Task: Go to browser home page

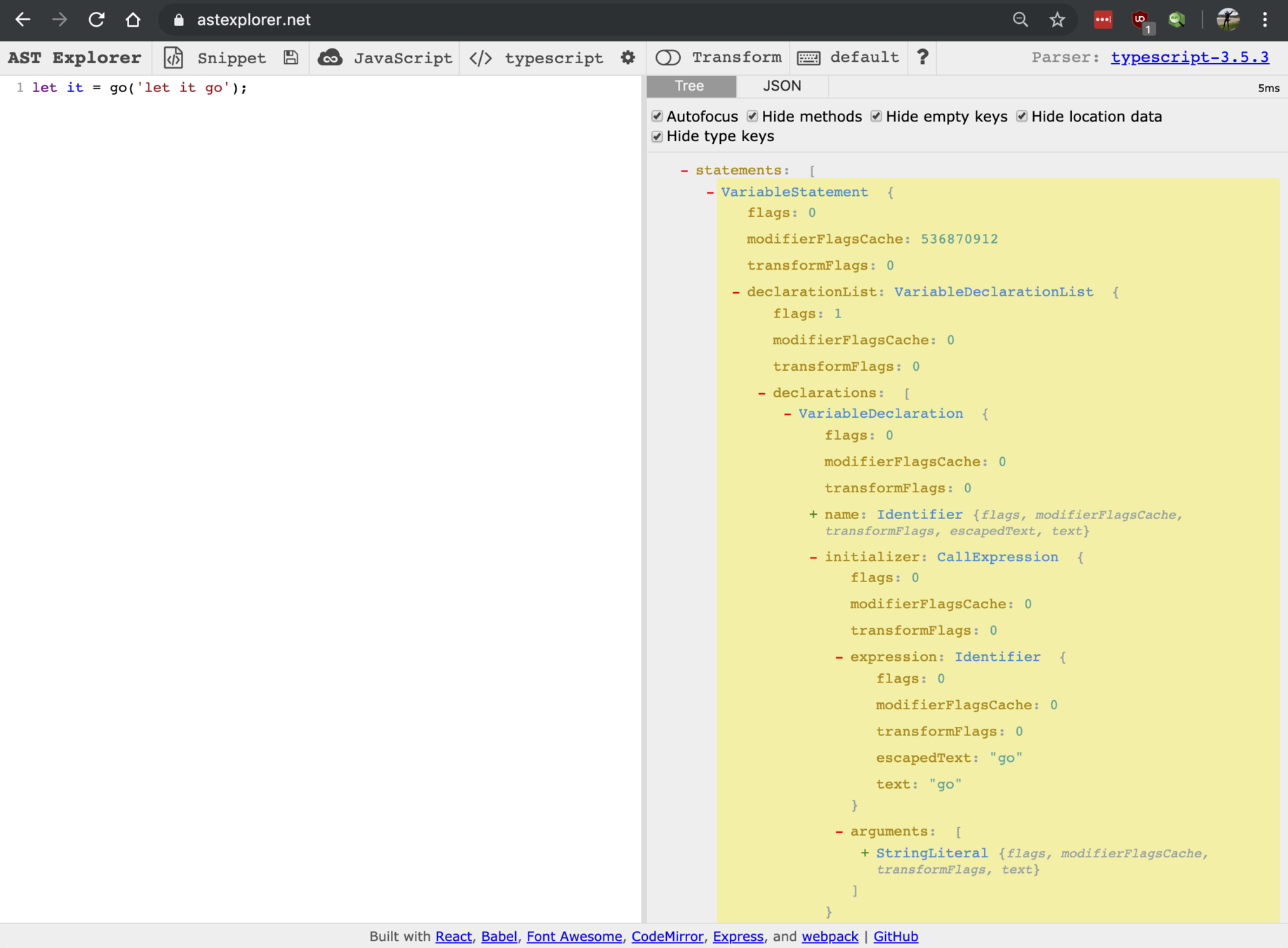Action: pyautogui.click(x=133, y=20)
